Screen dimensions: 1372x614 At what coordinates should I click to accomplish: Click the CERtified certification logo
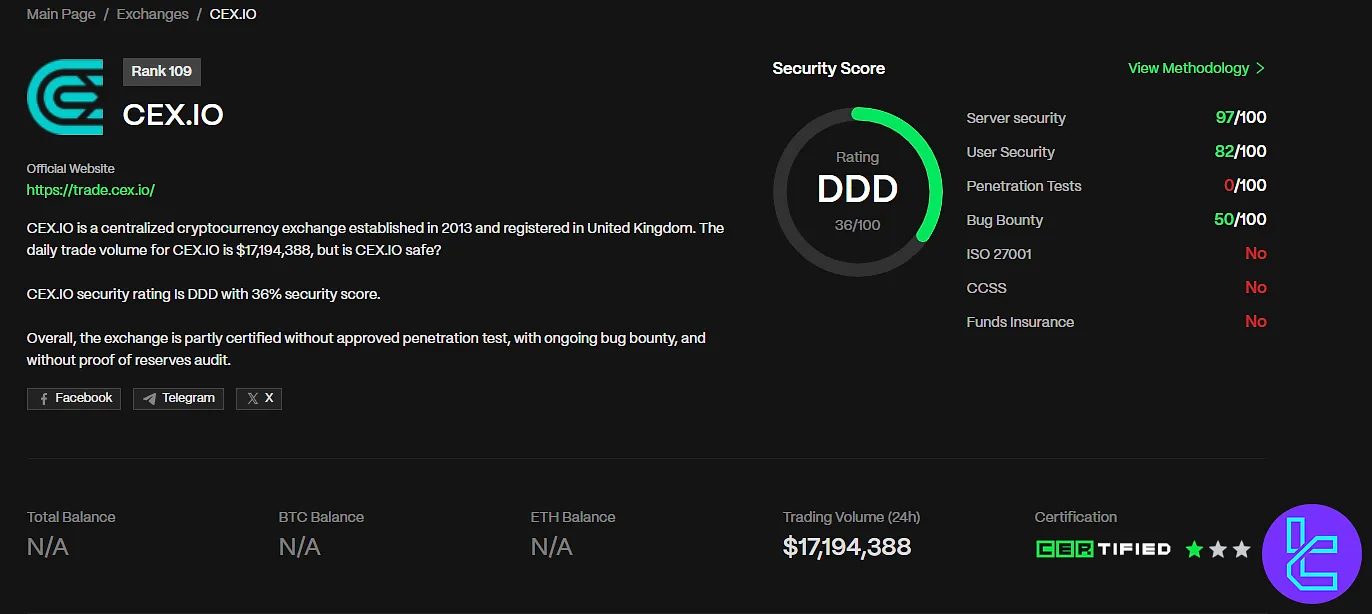pyautogui.click(x=1103, y=549)
